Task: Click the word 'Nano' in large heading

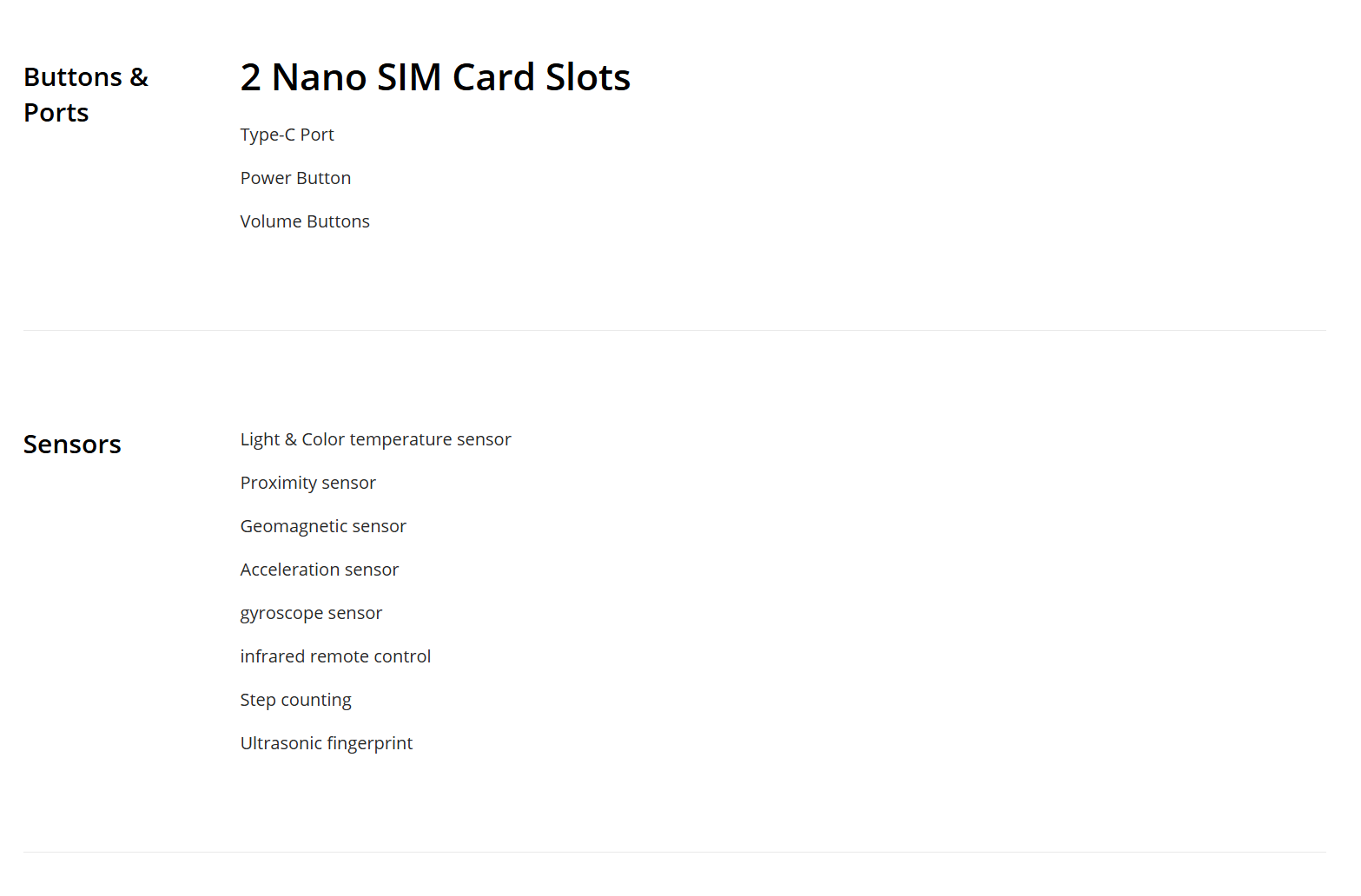Action: pos(319,77)
